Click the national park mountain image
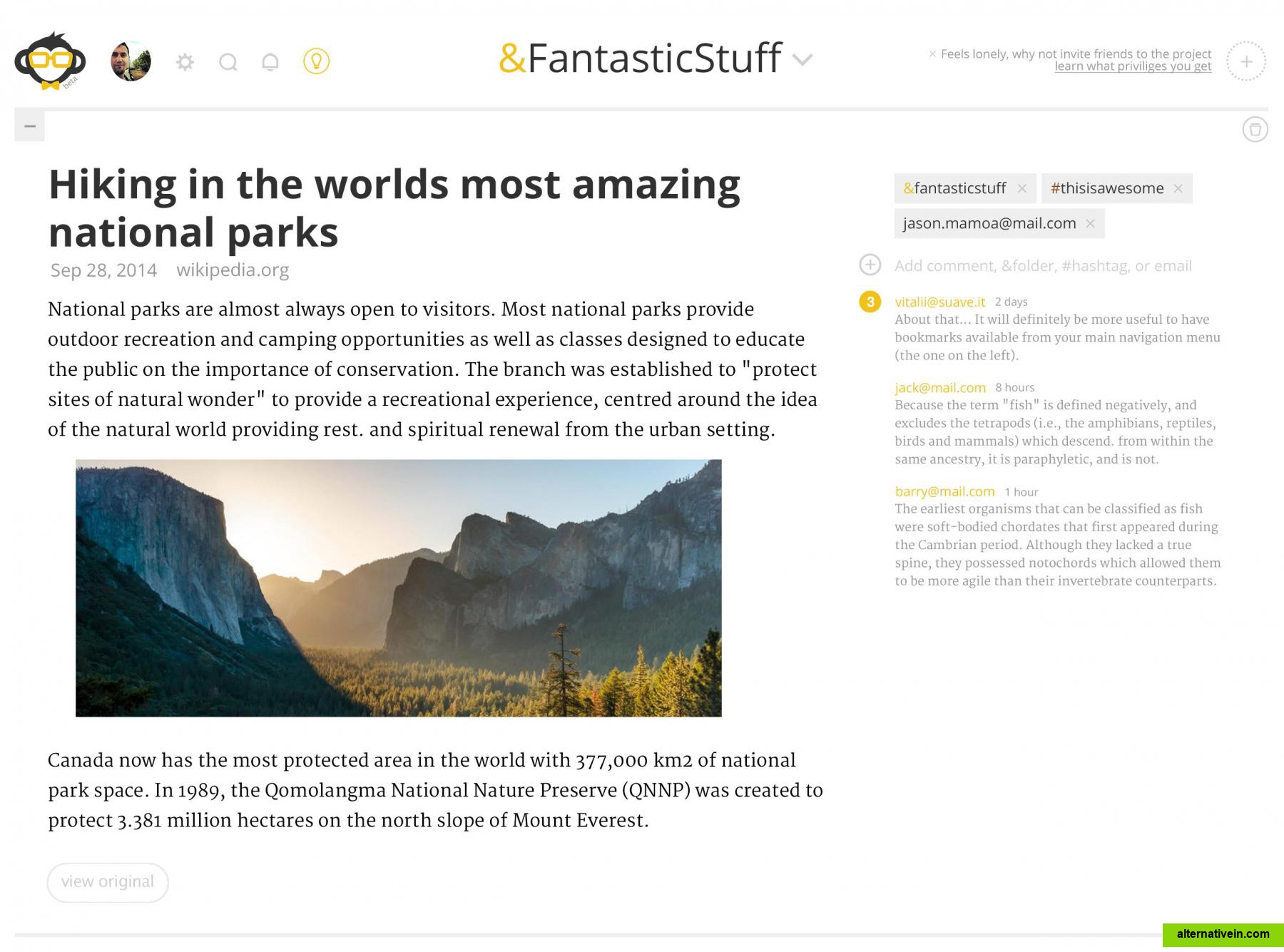 click(398, 588)
